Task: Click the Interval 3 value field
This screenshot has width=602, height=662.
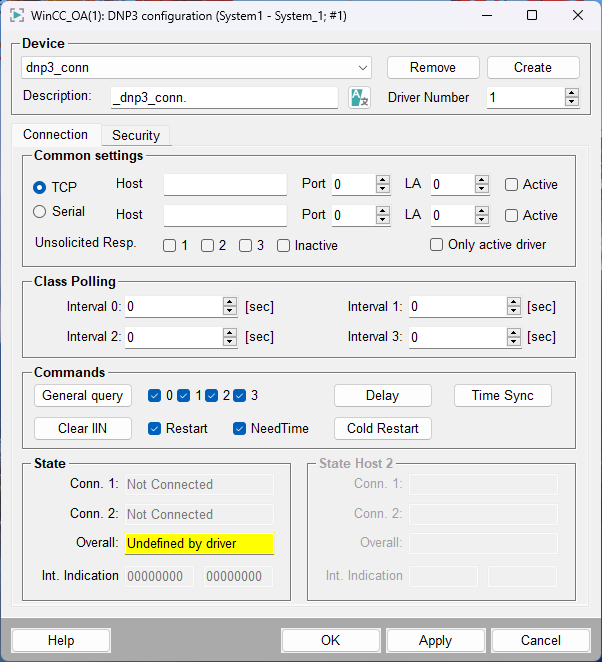Action: (458, 337)
